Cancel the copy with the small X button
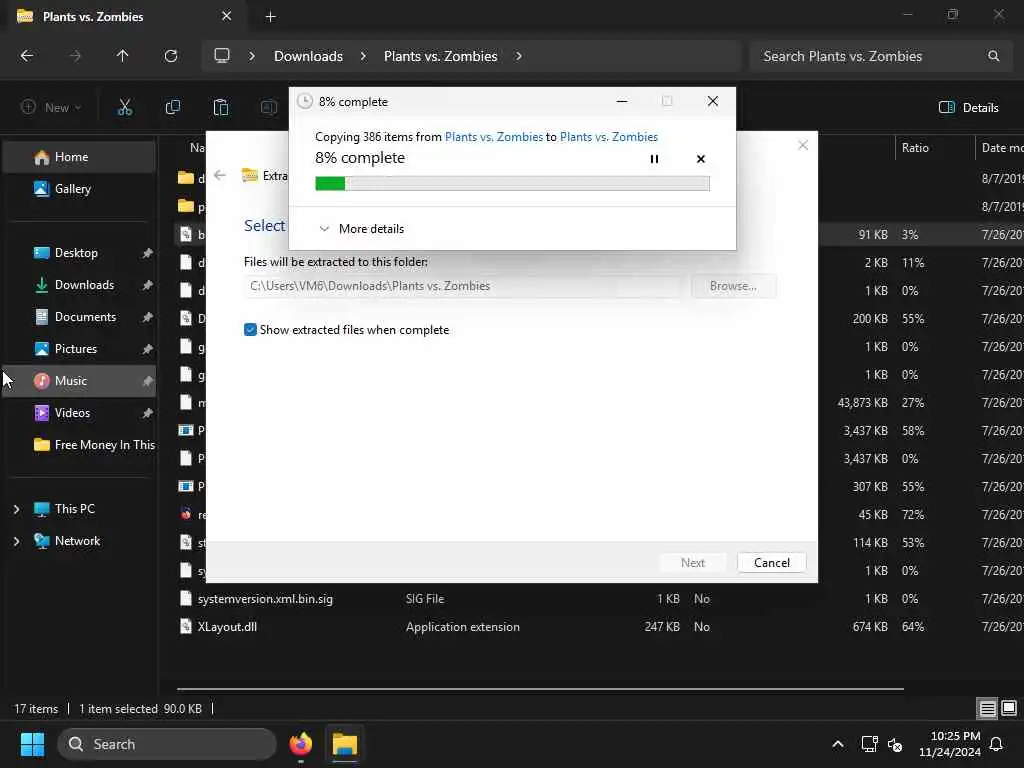Screen dimensions: 1024x768 coord(701,159)
